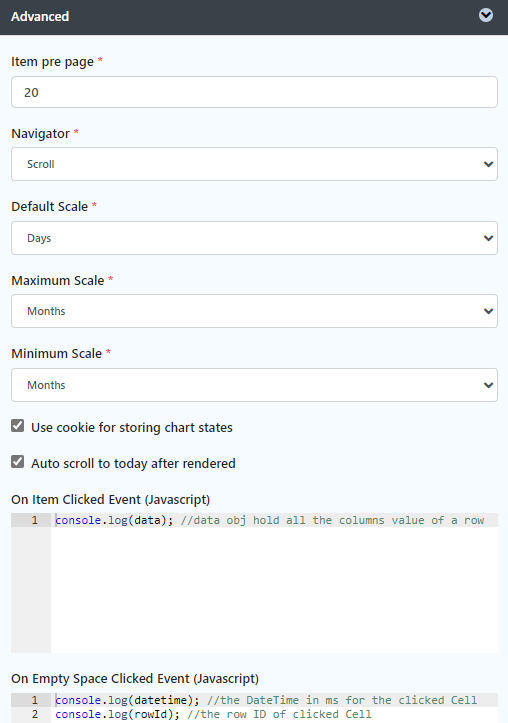The image size is (508, 723).
Task: Focus the Item pre page input
Action: click(254, 92)
